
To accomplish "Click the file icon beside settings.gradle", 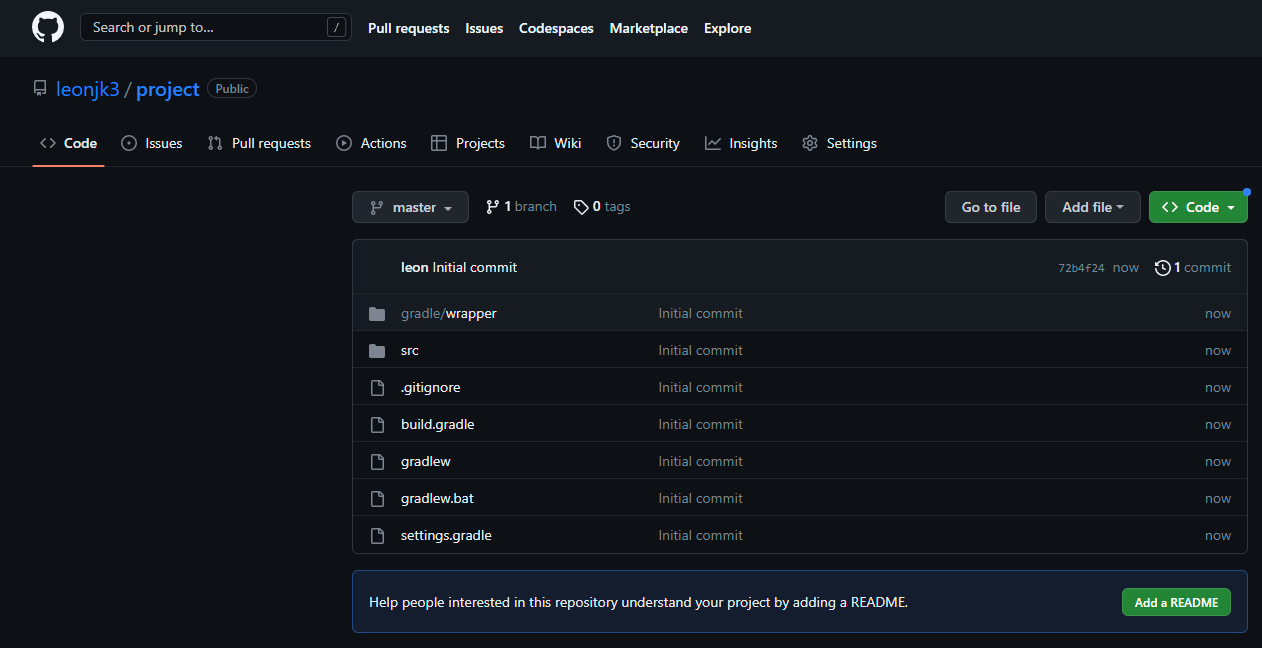I will click(x=377, y=536).
